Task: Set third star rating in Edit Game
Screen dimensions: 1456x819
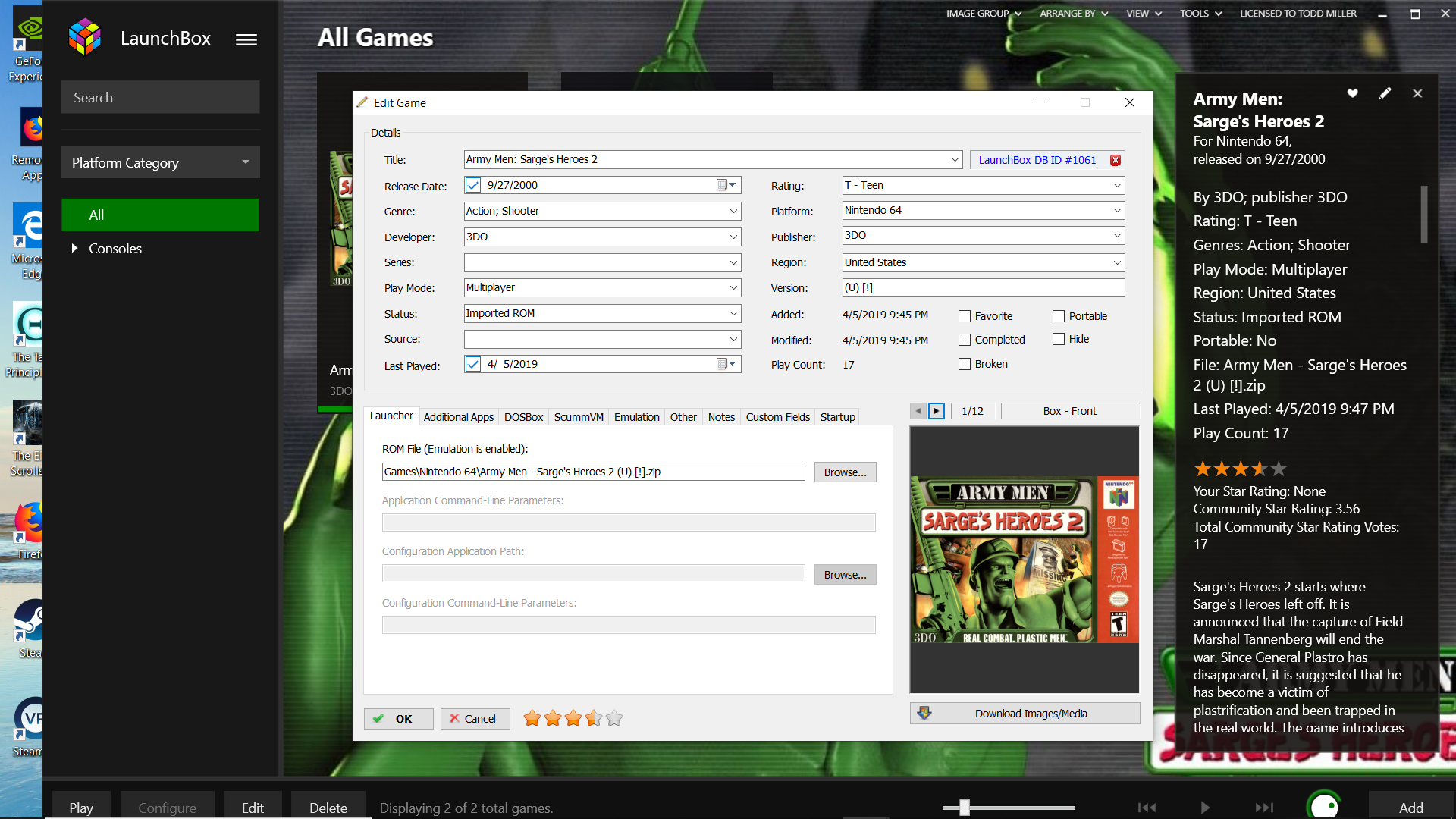Action: [x=573, y=718]
